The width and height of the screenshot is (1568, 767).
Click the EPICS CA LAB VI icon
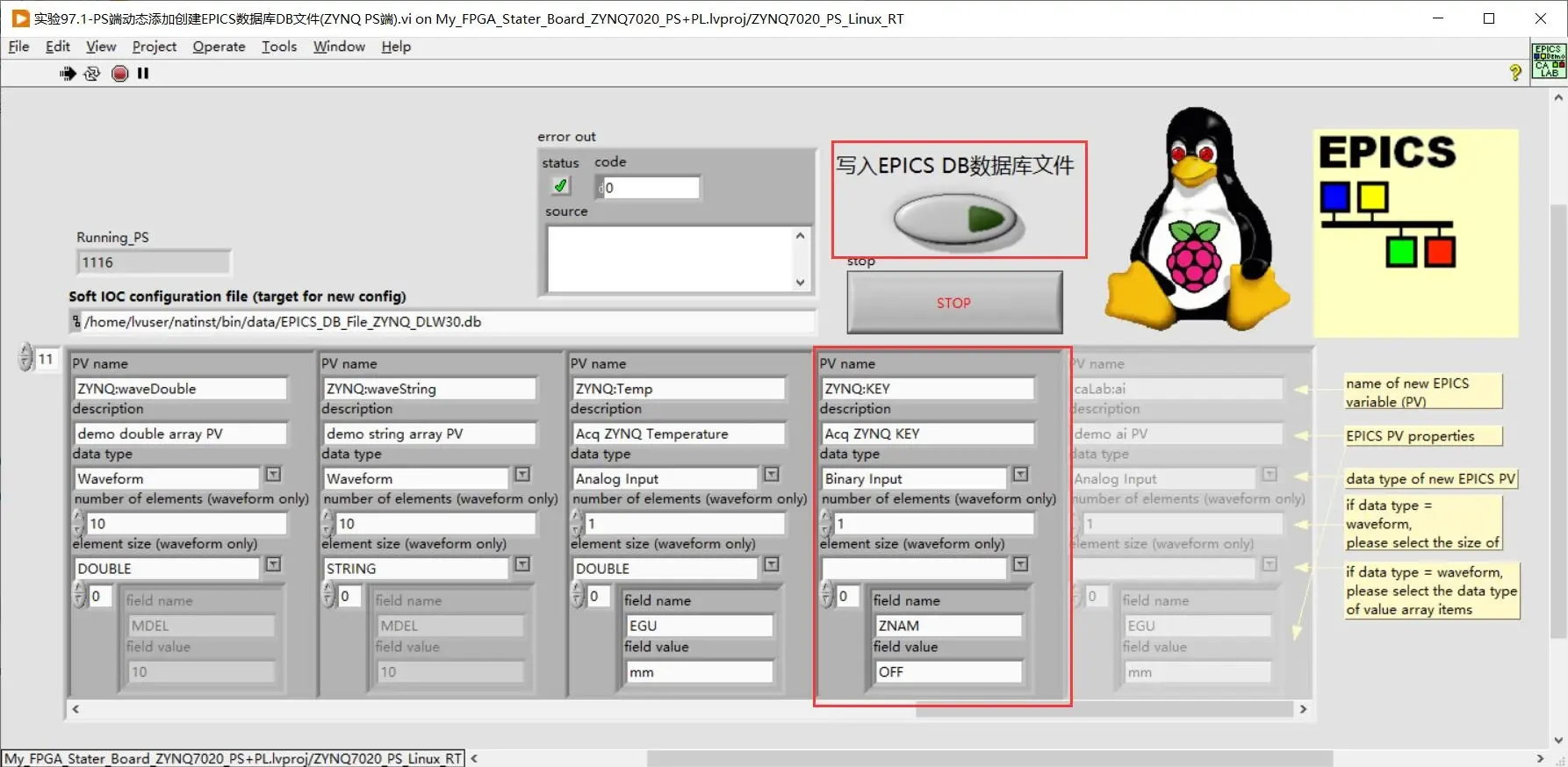1549,61
